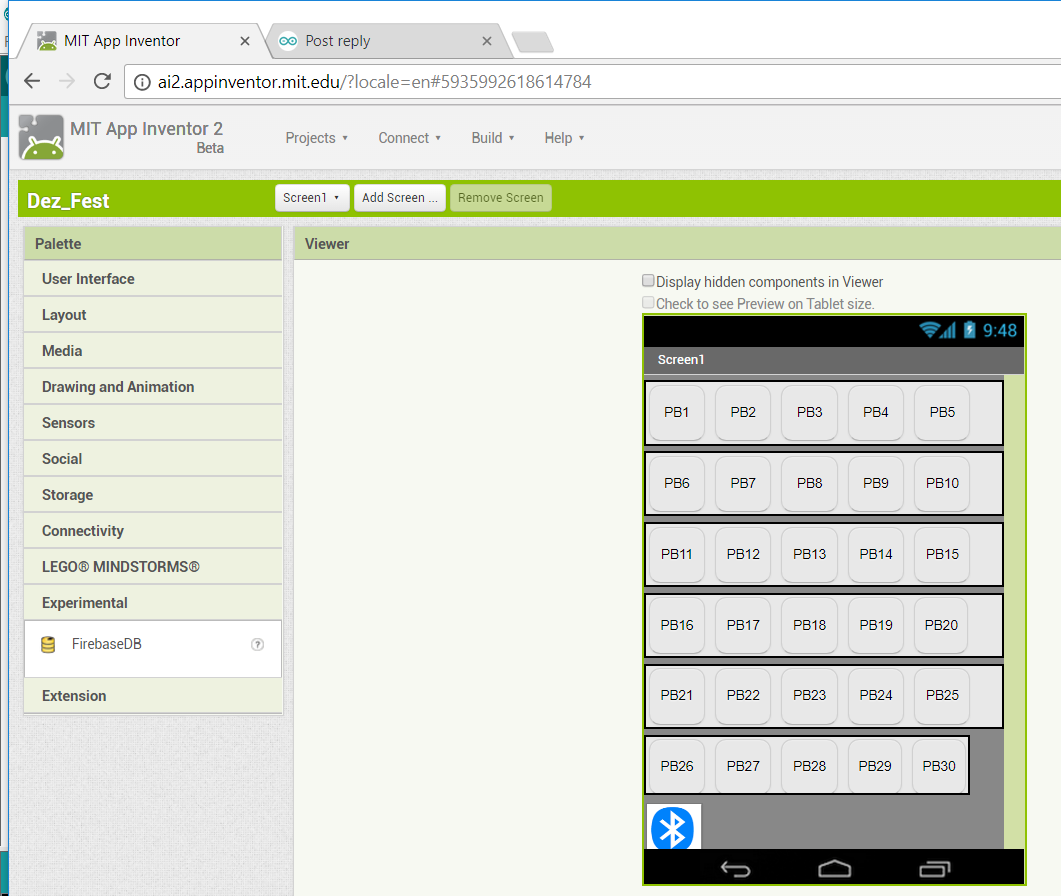Select the PB12 button in the viewer
The image size is (1061, 896).
pyautogui.click(x=743, y=554)
